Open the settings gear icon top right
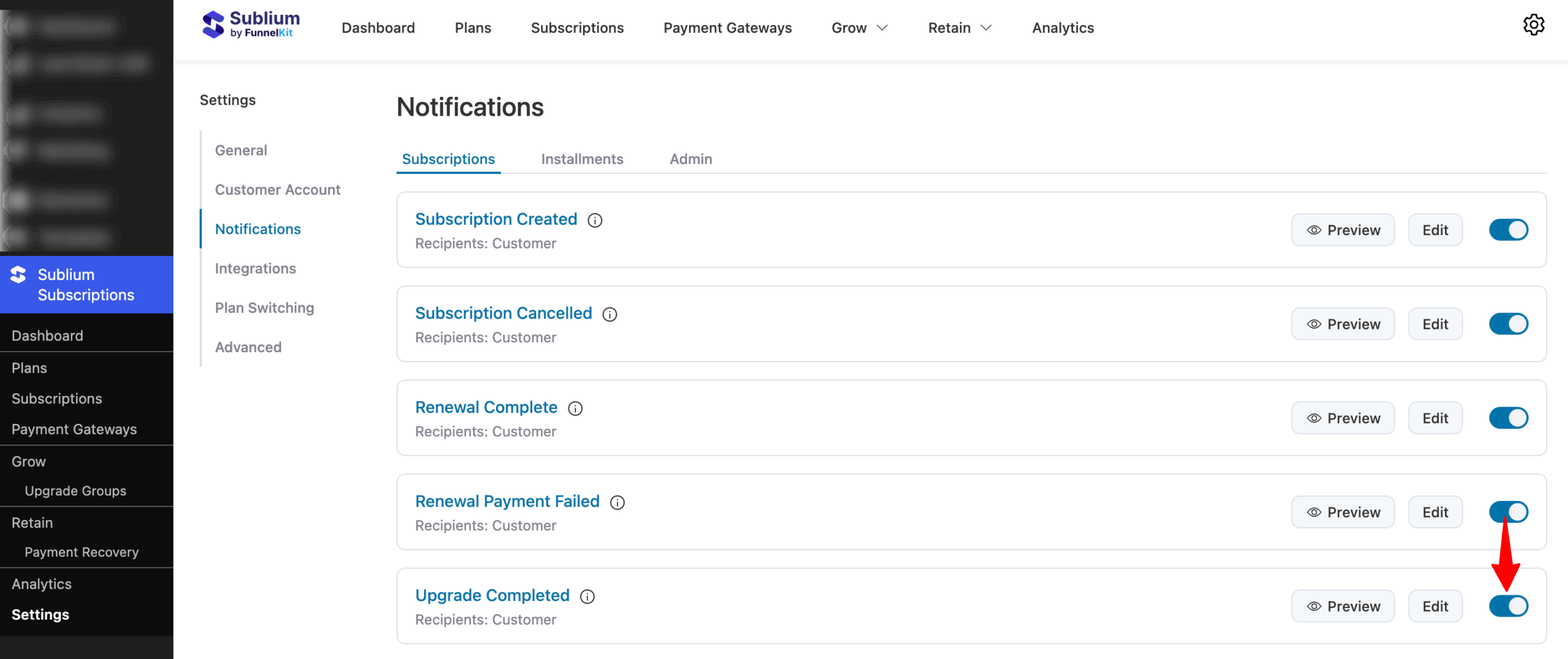1568x659 pixels. [x=1534, y=25]
